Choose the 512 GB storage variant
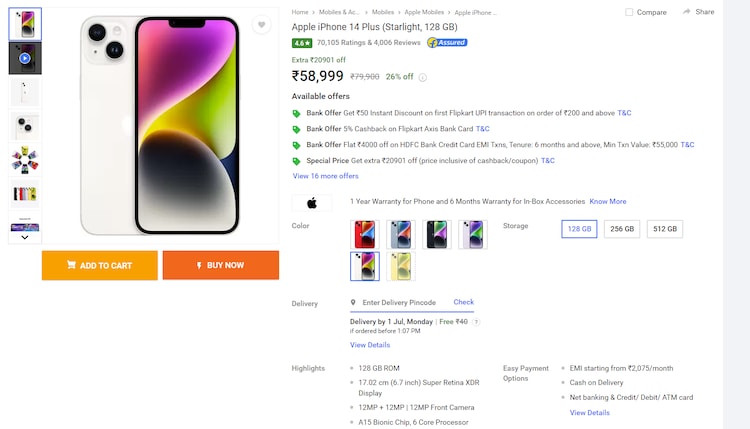The height and width of the screenshot is (429, 750). coord(665,229)
